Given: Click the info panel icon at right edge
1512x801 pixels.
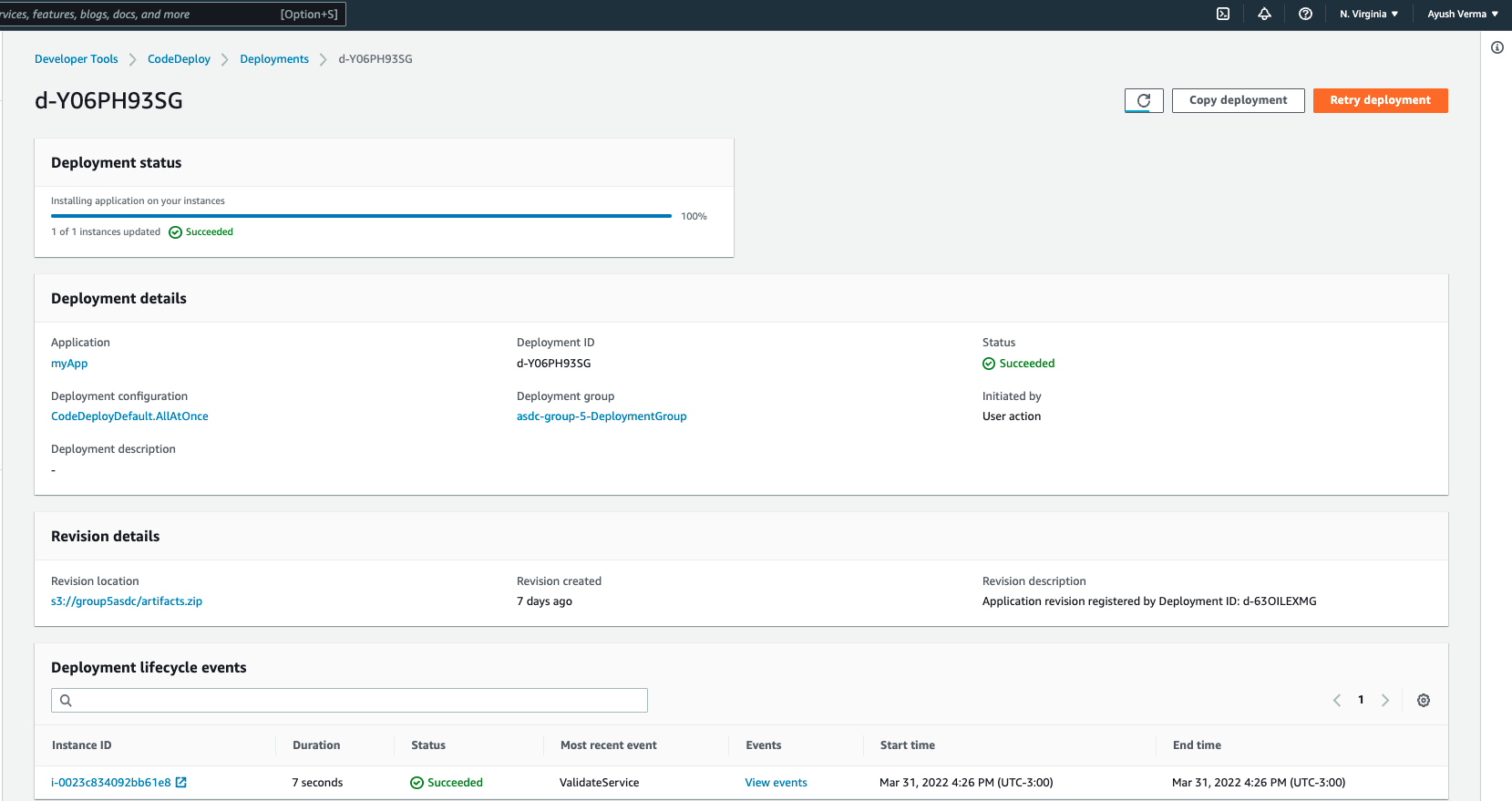Looking at the screenshot, I should pyautogui.click(x=1497, y=47).
